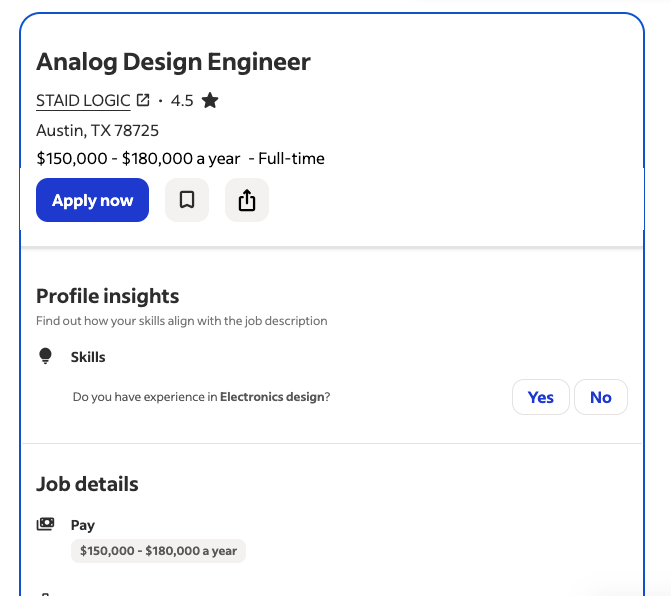Click the Full-time job type text

click(x=291, y=158)
